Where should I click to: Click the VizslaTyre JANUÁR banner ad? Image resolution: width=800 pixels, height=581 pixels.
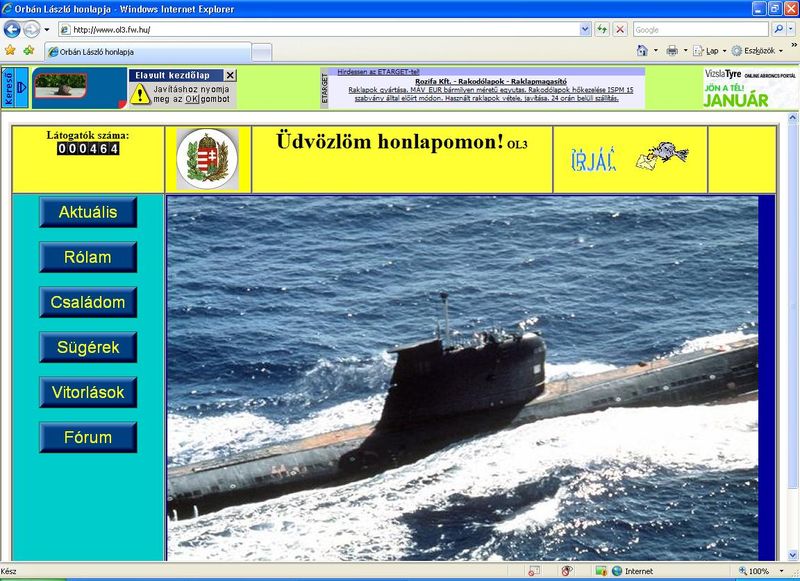pyautogui.click(x=750, y=87)
